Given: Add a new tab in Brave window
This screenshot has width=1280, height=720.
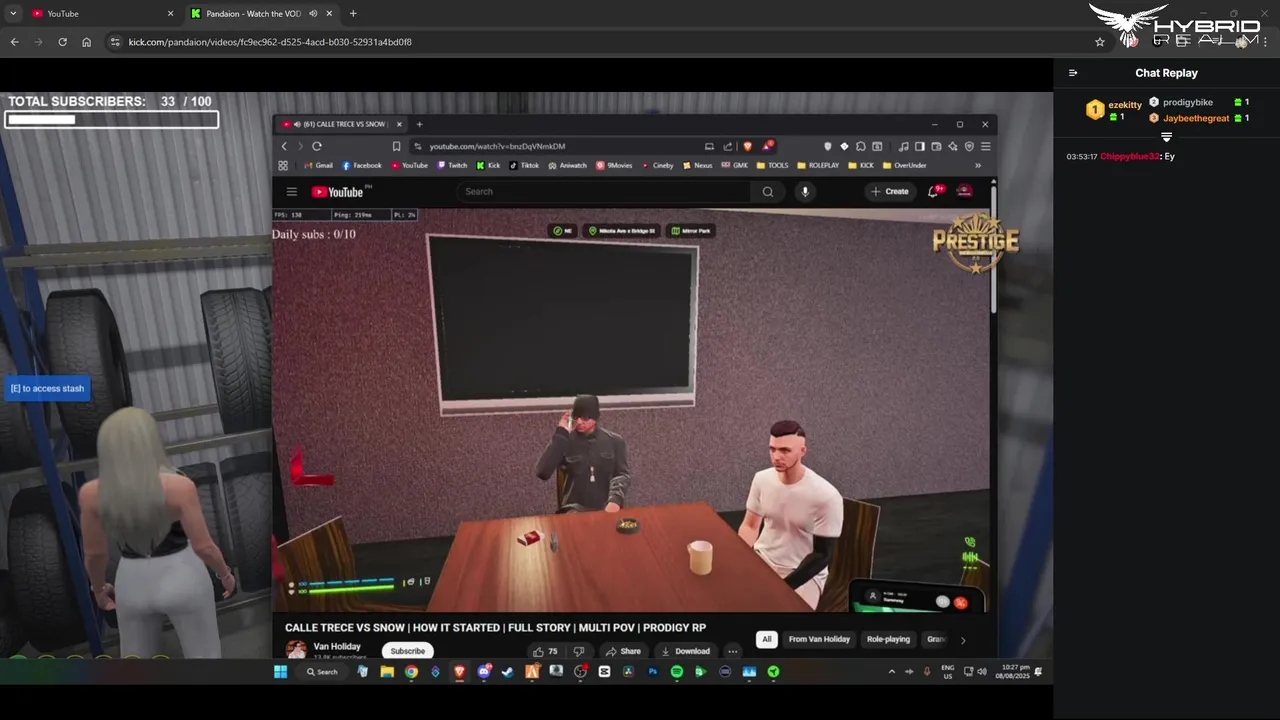Looking at the screenshot, I should (419, 124).
